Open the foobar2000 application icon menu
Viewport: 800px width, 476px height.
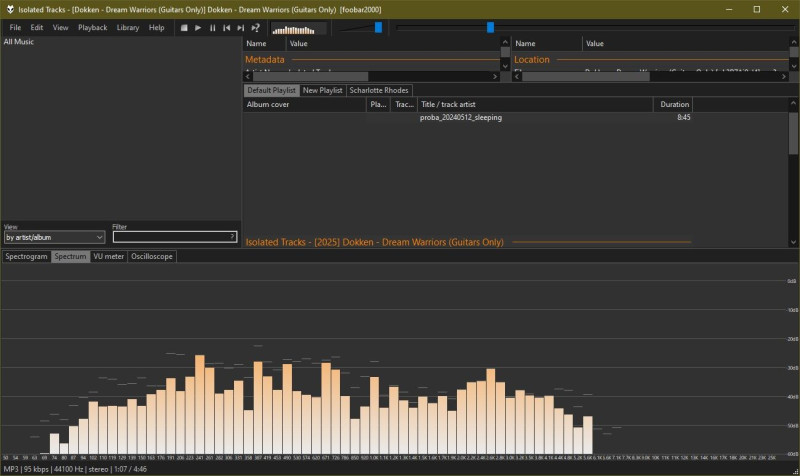tap(10, 9)
